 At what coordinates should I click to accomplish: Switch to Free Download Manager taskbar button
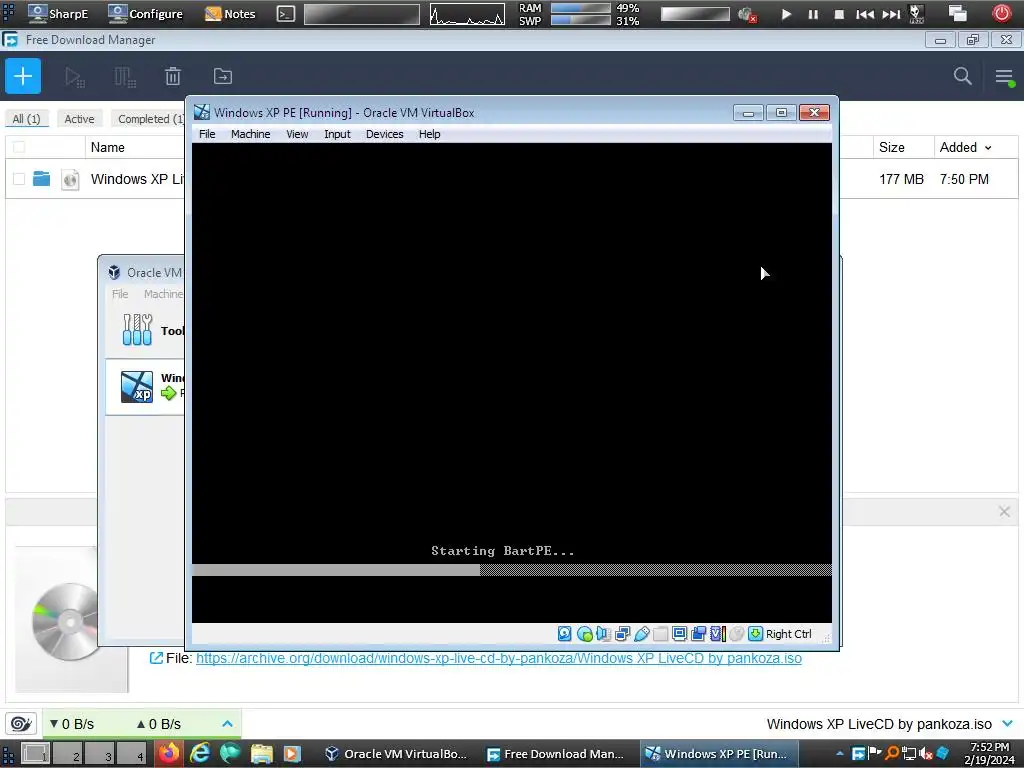point(556,754)
